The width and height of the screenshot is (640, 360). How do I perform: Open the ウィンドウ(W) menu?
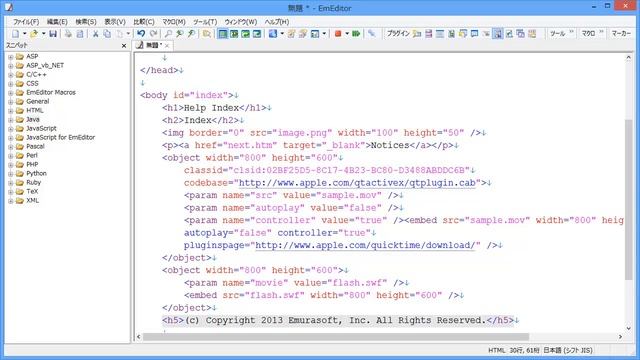click(x=240, y=22)
